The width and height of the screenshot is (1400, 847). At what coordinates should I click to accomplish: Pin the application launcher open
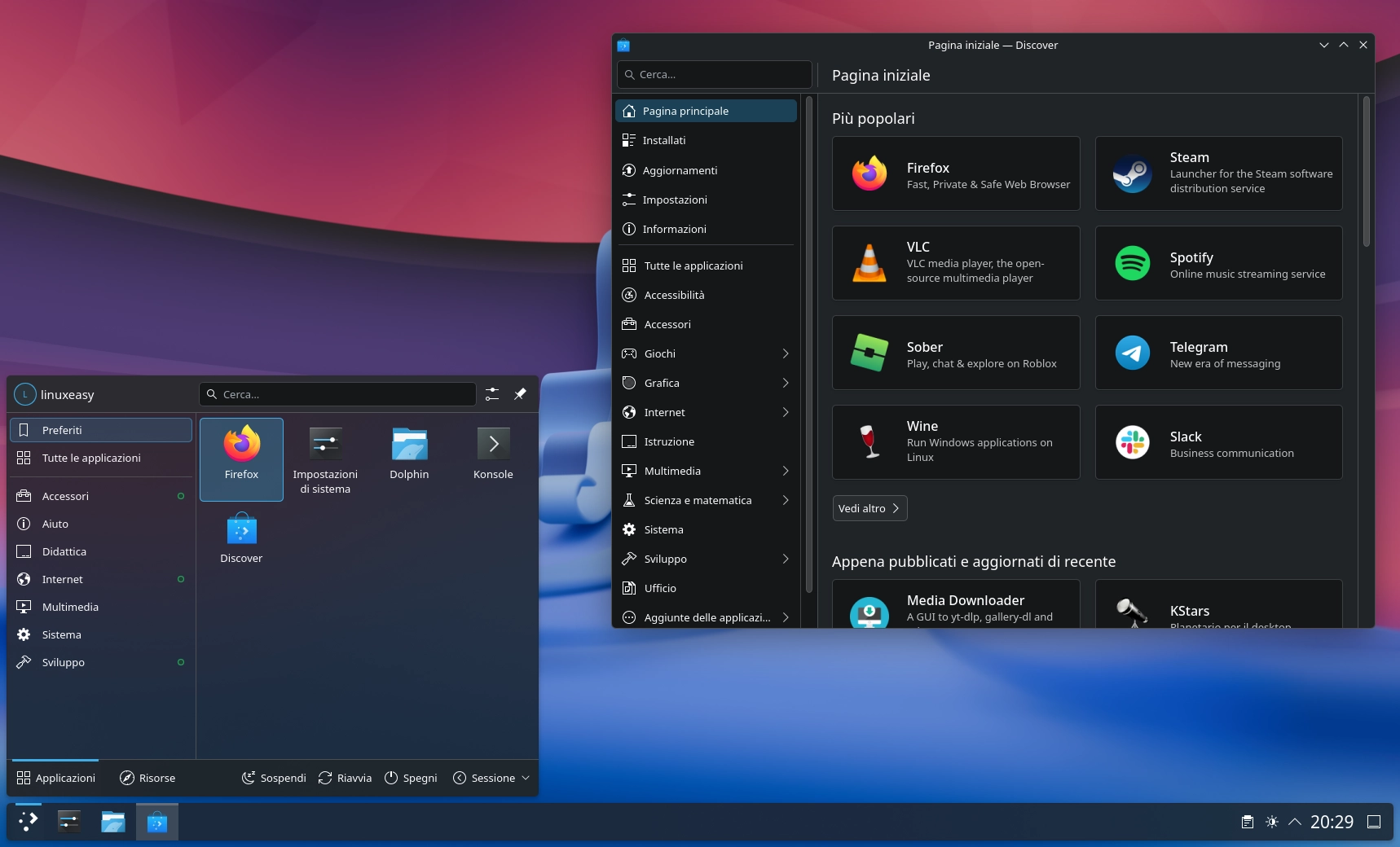tap(520, 394)
